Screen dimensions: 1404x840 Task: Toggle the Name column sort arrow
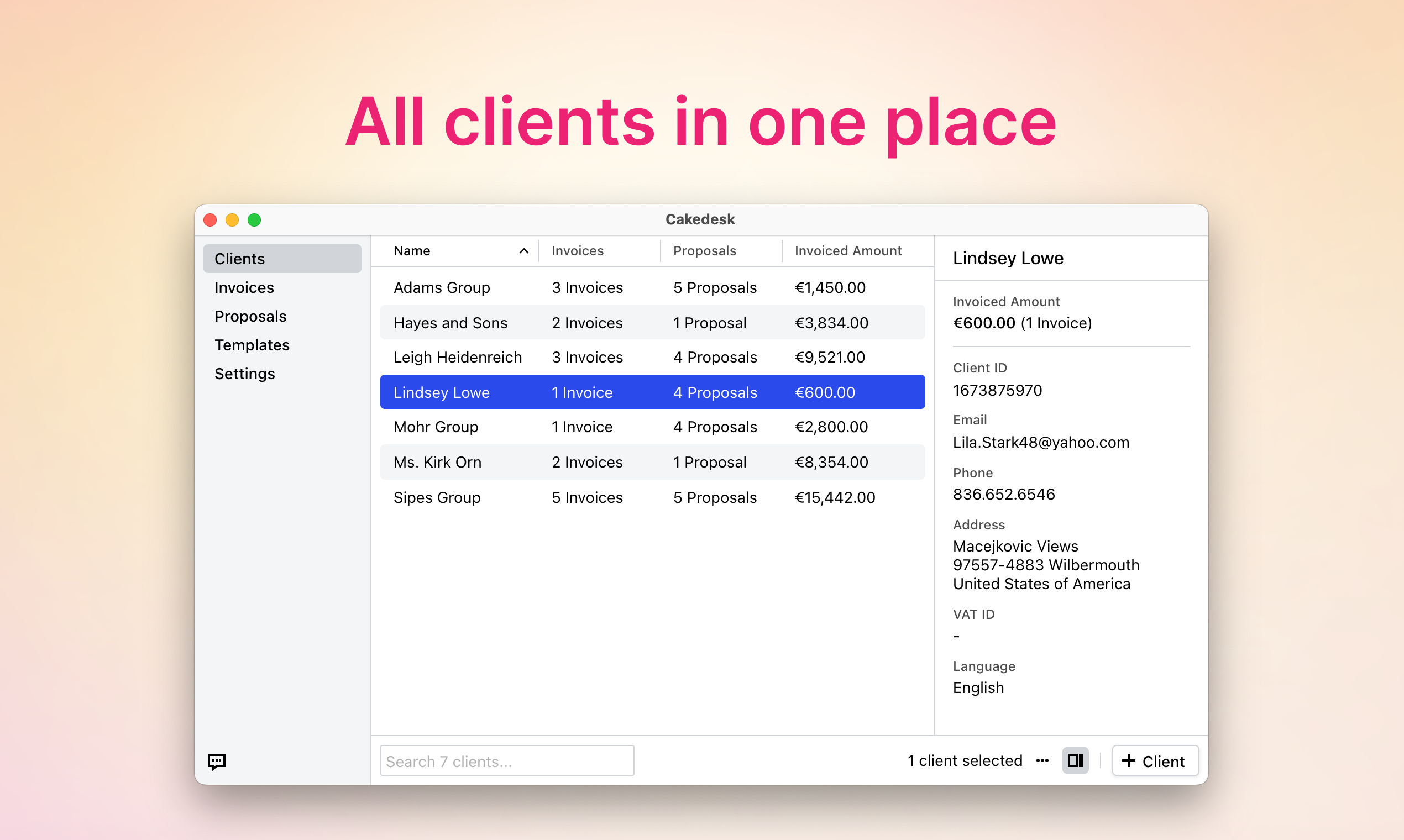523,251
